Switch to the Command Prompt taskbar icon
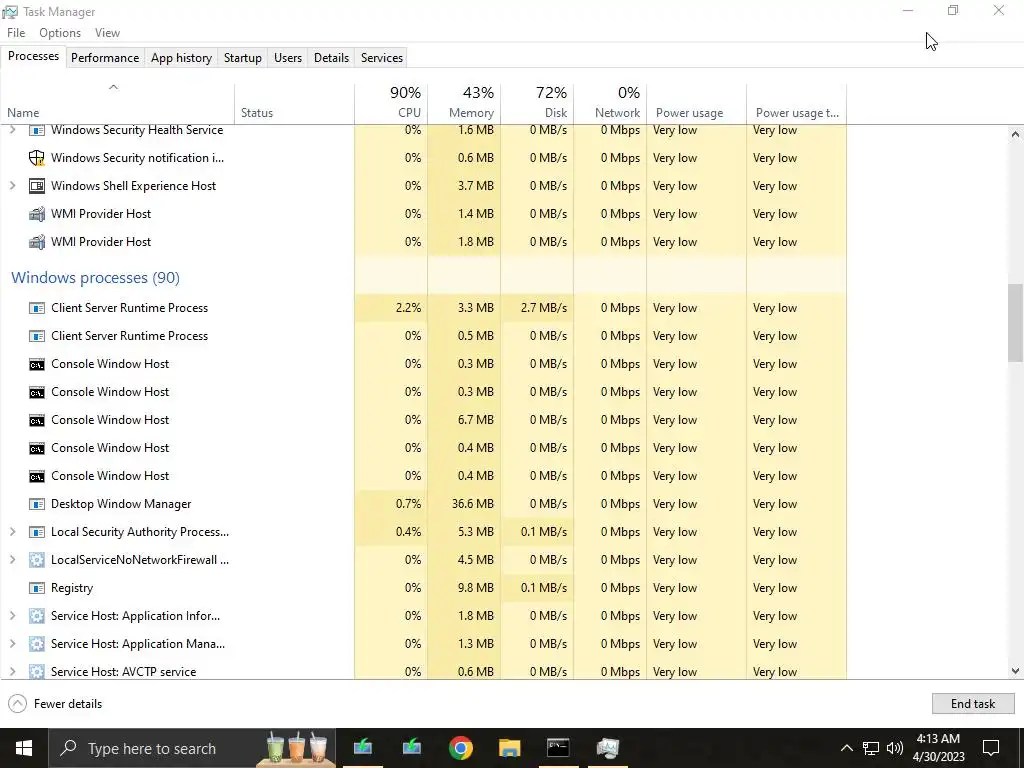This screenshot has height=768, width=1024. 558,748
